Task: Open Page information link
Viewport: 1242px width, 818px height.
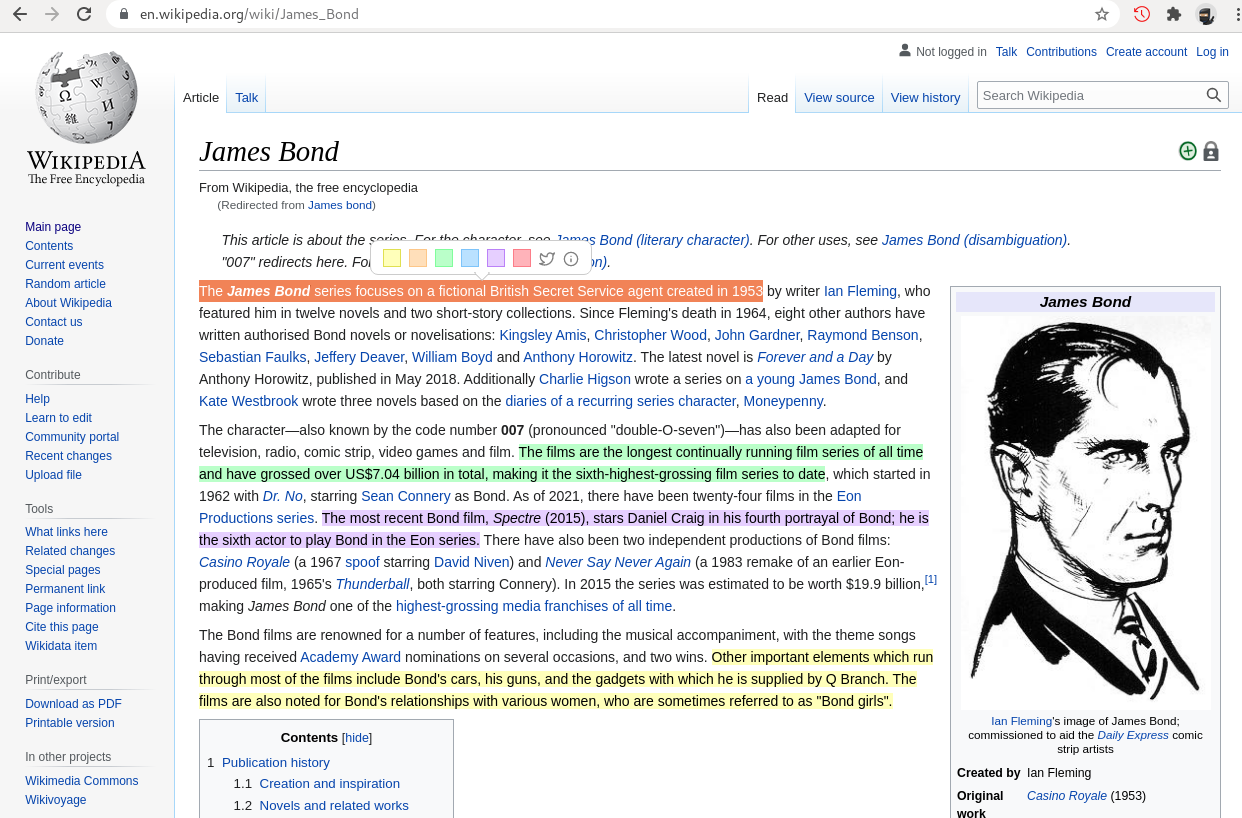Action: click(70, 608)
